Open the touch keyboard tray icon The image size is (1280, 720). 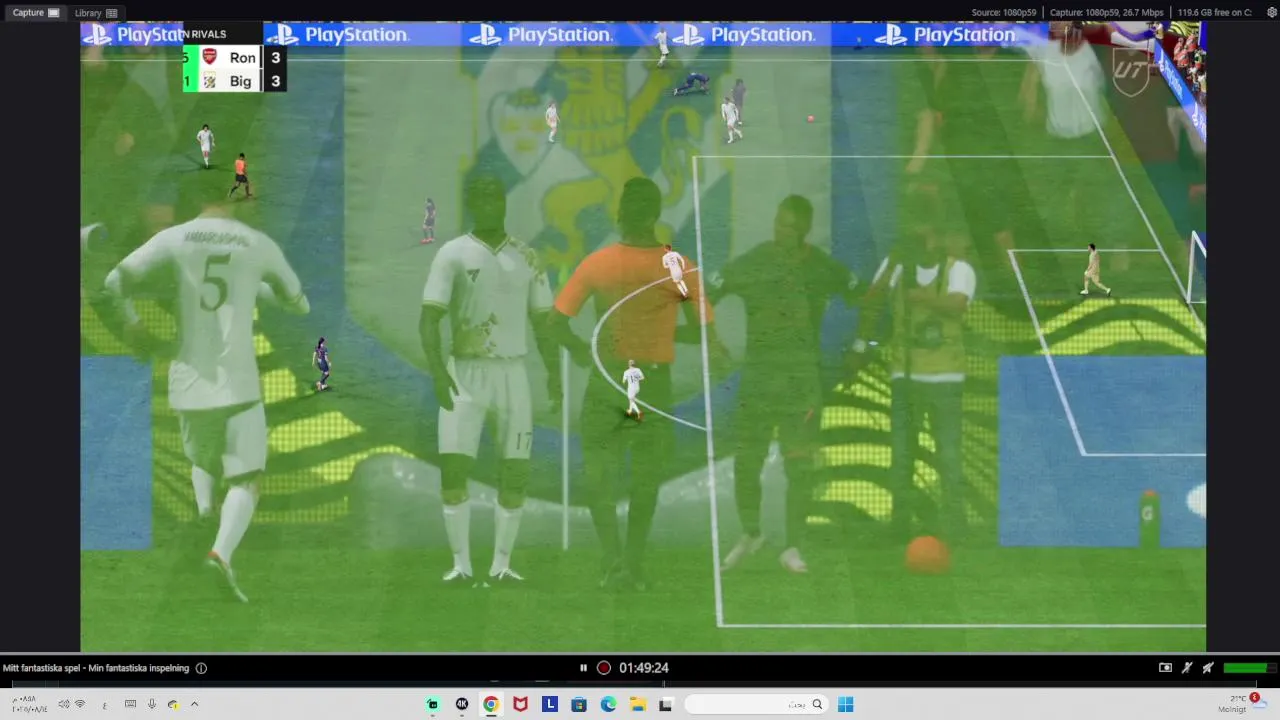pos(131,704)
